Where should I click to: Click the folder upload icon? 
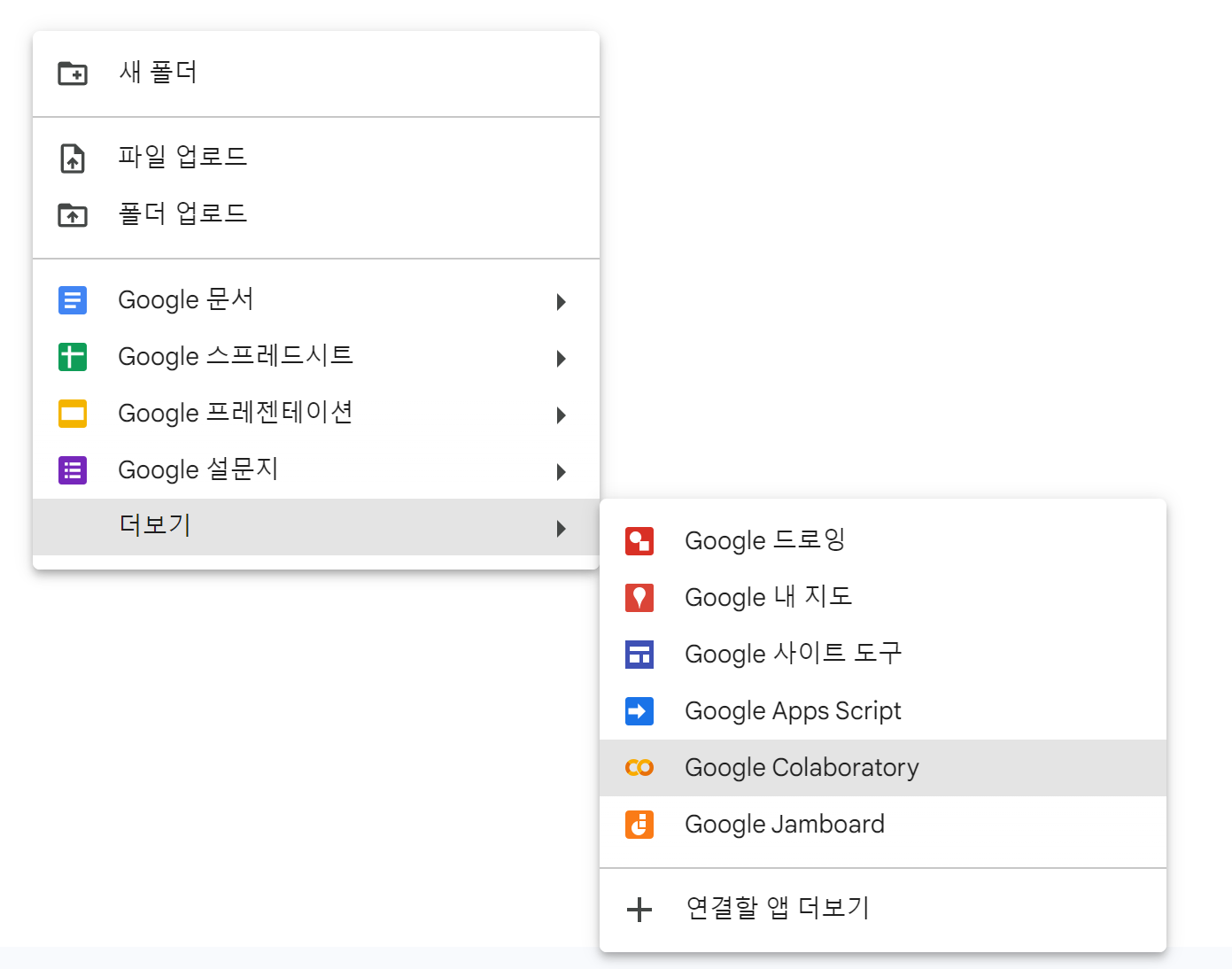73,214
